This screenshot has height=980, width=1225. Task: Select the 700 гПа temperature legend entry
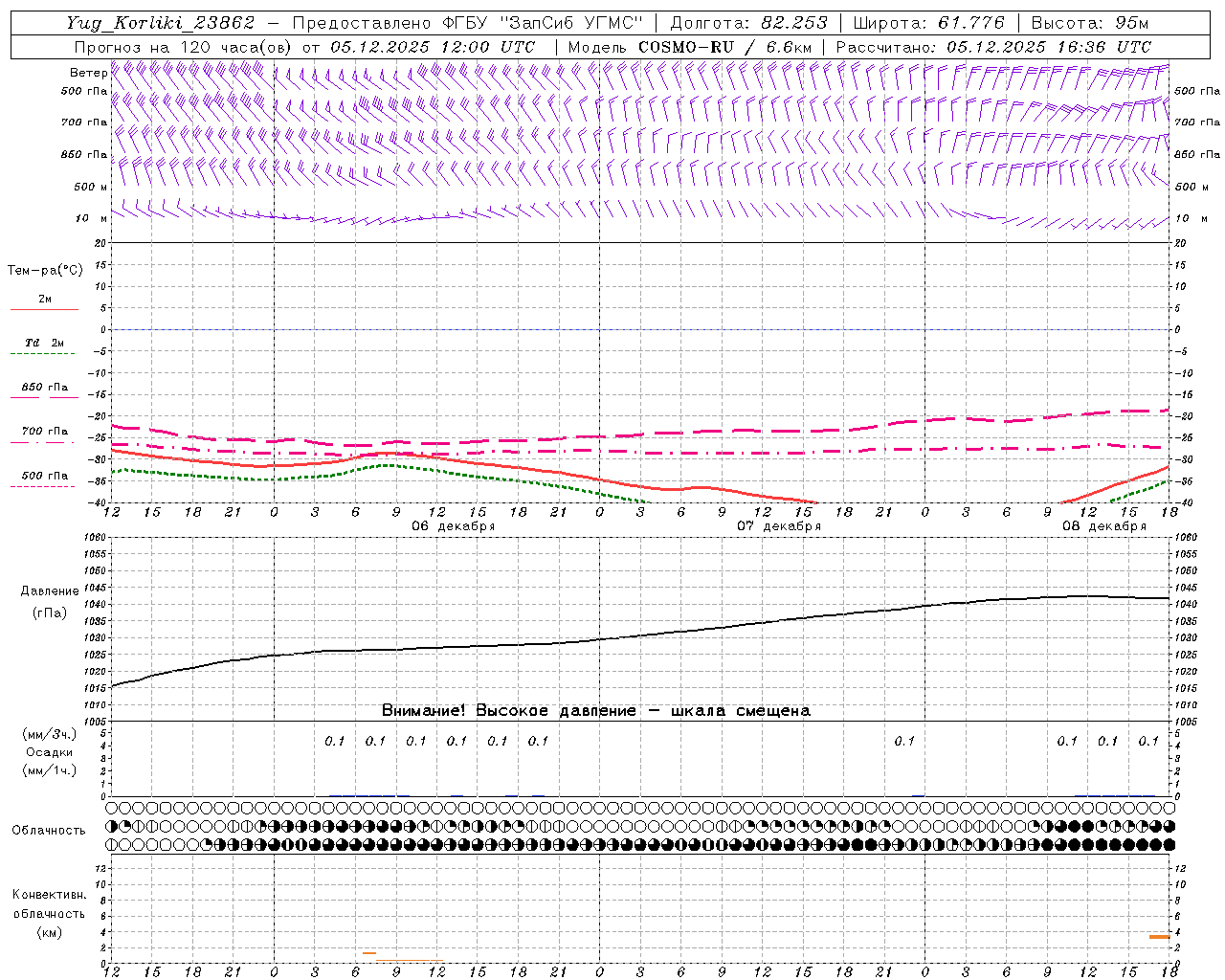[44, 432]
